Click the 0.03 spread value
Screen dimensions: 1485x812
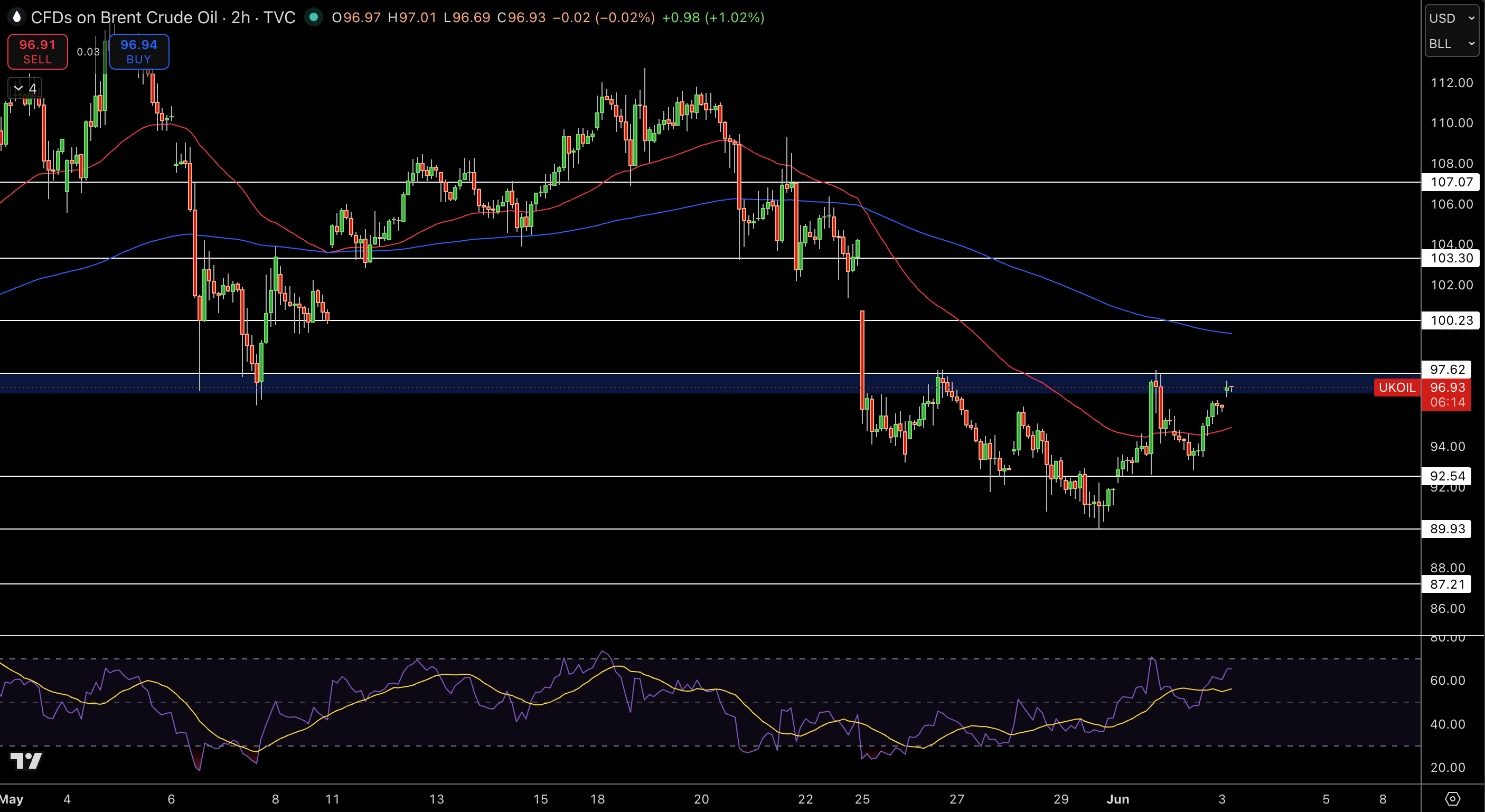[88, 52]
